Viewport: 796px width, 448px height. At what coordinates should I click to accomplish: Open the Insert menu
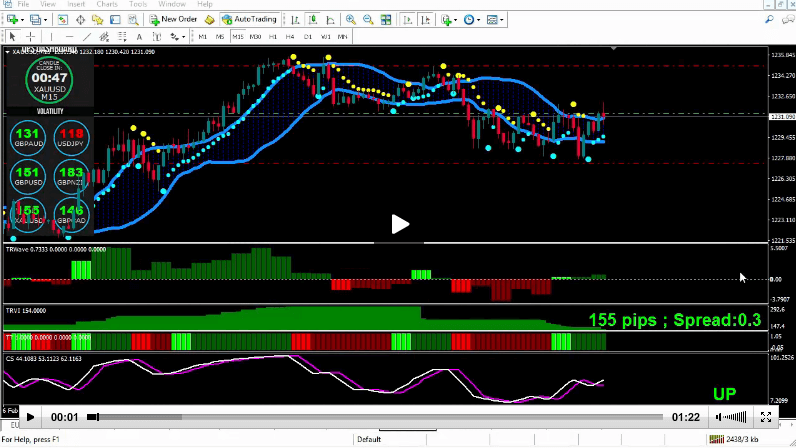pos(77,4)
